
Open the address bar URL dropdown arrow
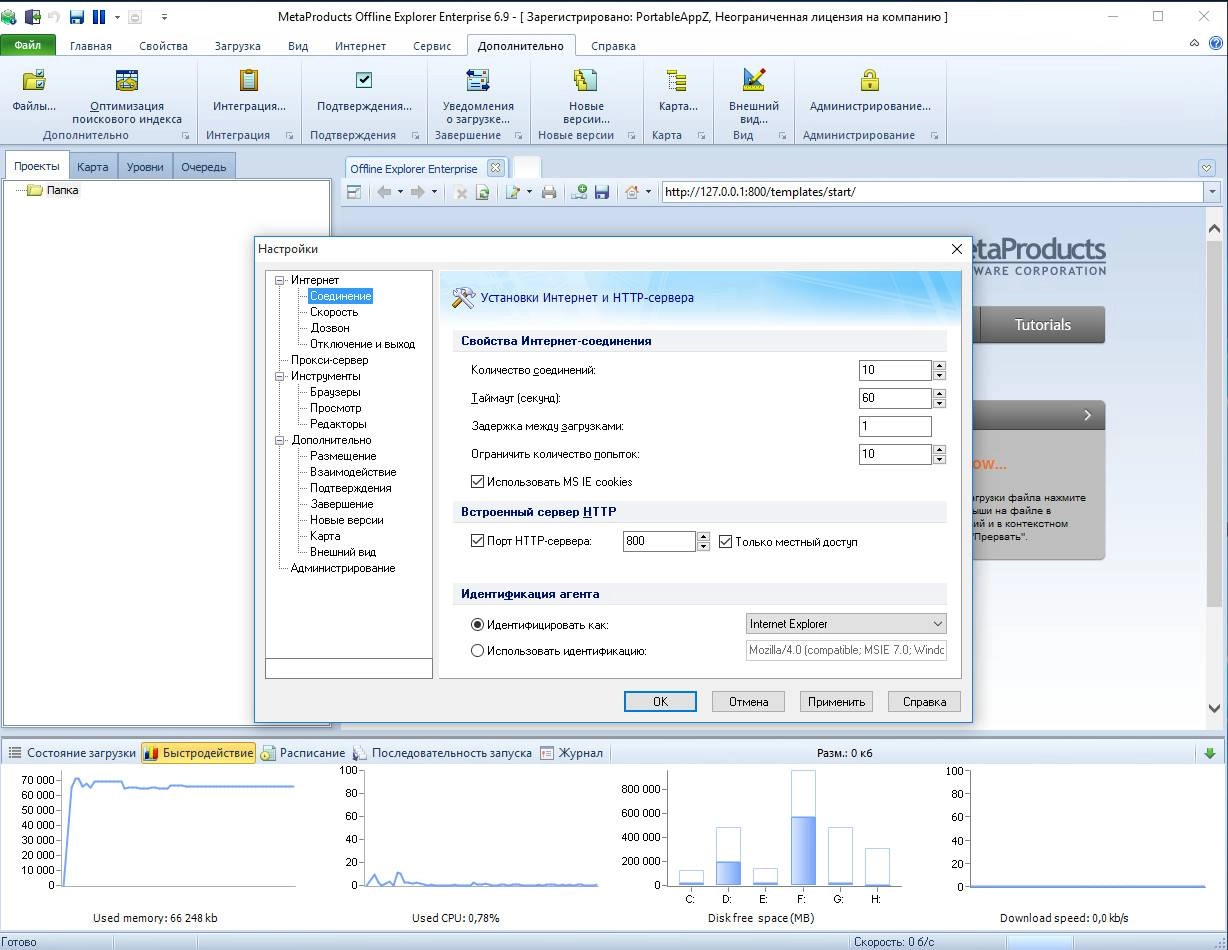click(1212, 192)
